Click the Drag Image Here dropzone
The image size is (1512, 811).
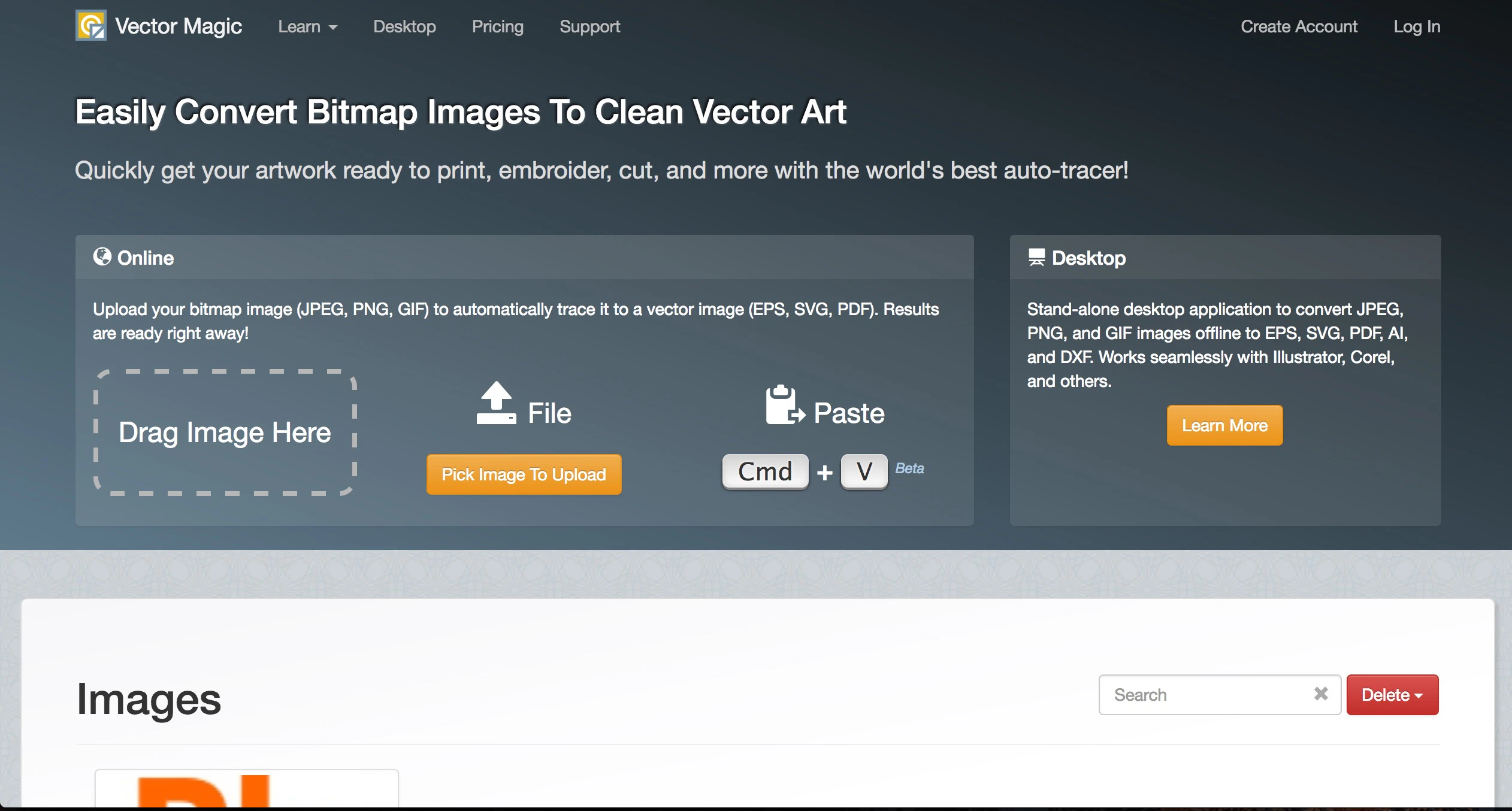[x=225, y=432]
